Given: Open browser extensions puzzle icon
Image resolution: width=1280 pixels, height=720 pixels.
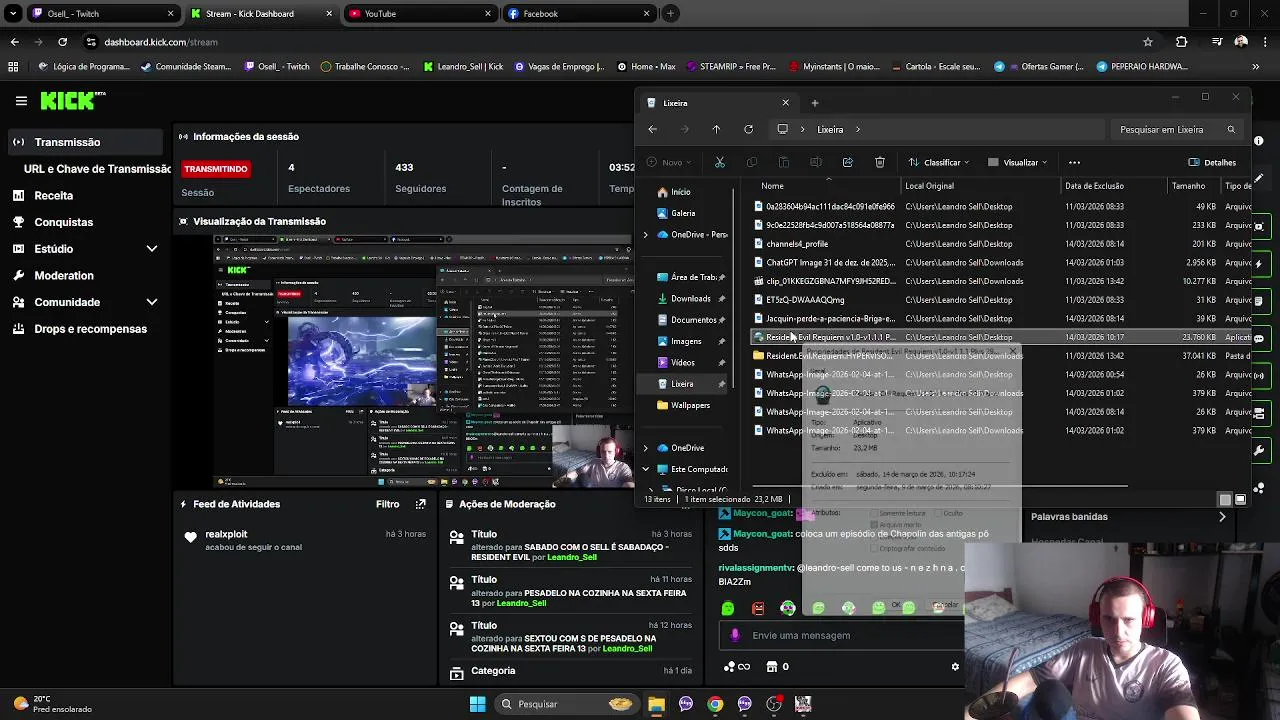Looking at the screenshot, I should pos(1182,42).
